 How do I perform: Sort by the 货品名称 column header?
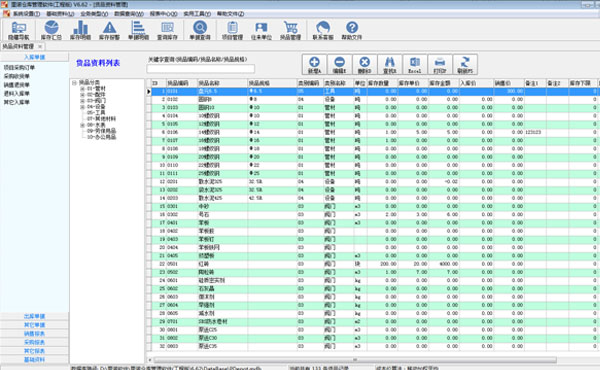[x=222, y=83]
